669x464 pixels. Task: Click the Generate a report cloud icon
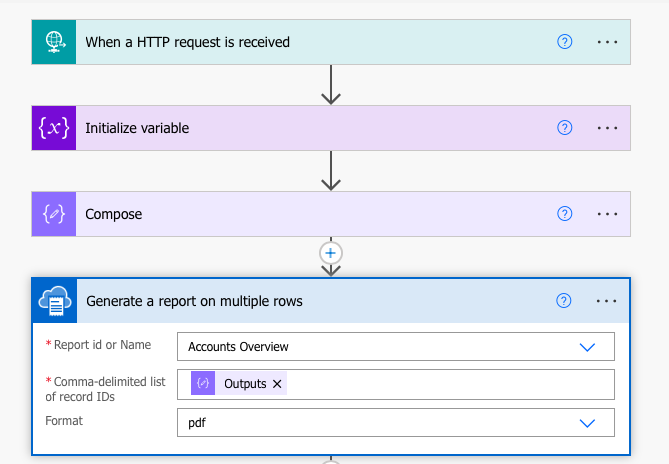(55, 301)
